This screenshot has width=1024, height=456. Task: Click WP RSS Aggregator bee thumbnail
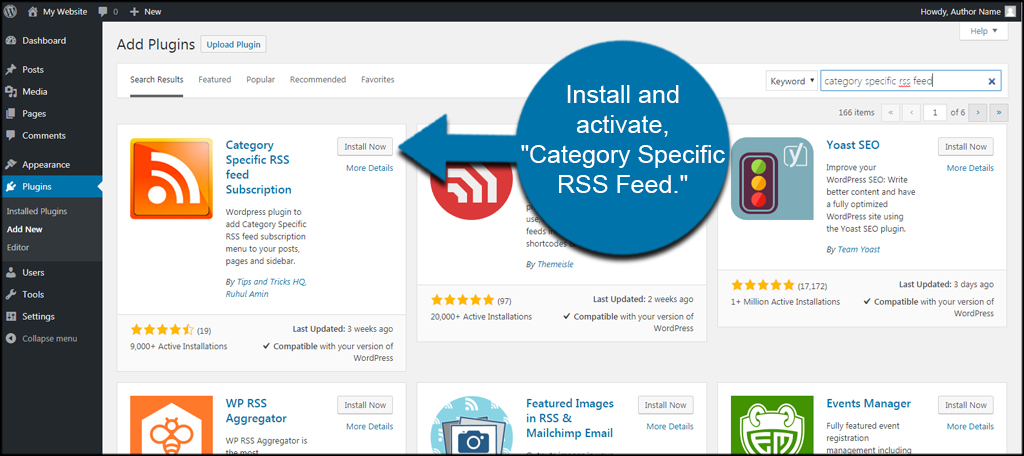171,425
